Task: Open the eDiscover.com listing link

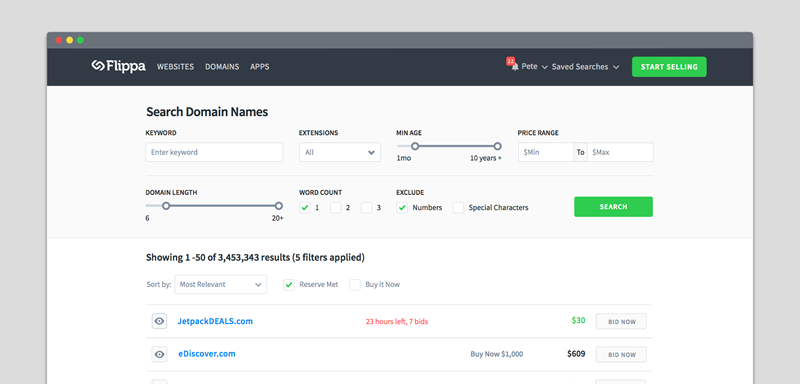Action: (x=207, y=354)
